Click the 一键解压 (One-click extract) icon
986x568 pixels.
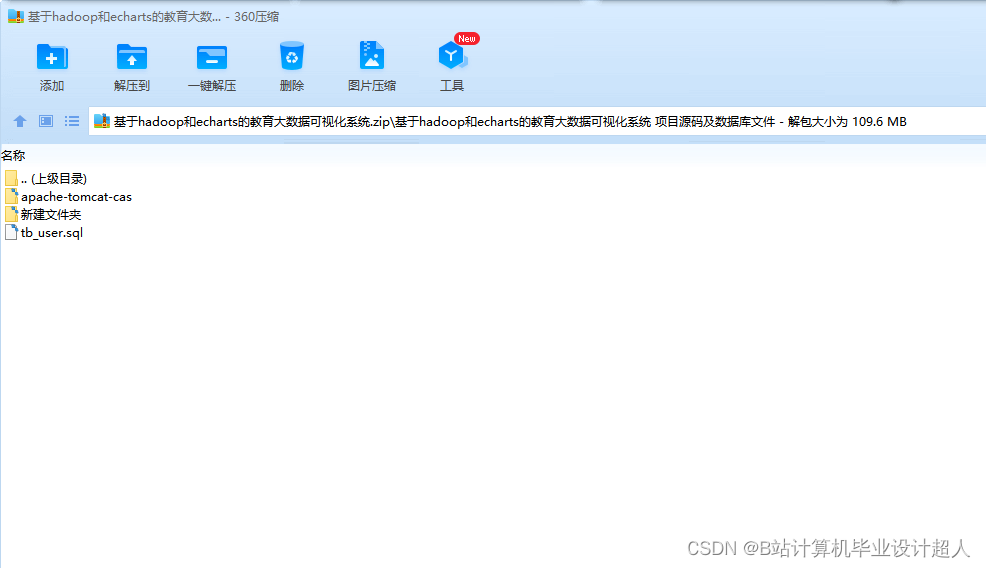211,57
